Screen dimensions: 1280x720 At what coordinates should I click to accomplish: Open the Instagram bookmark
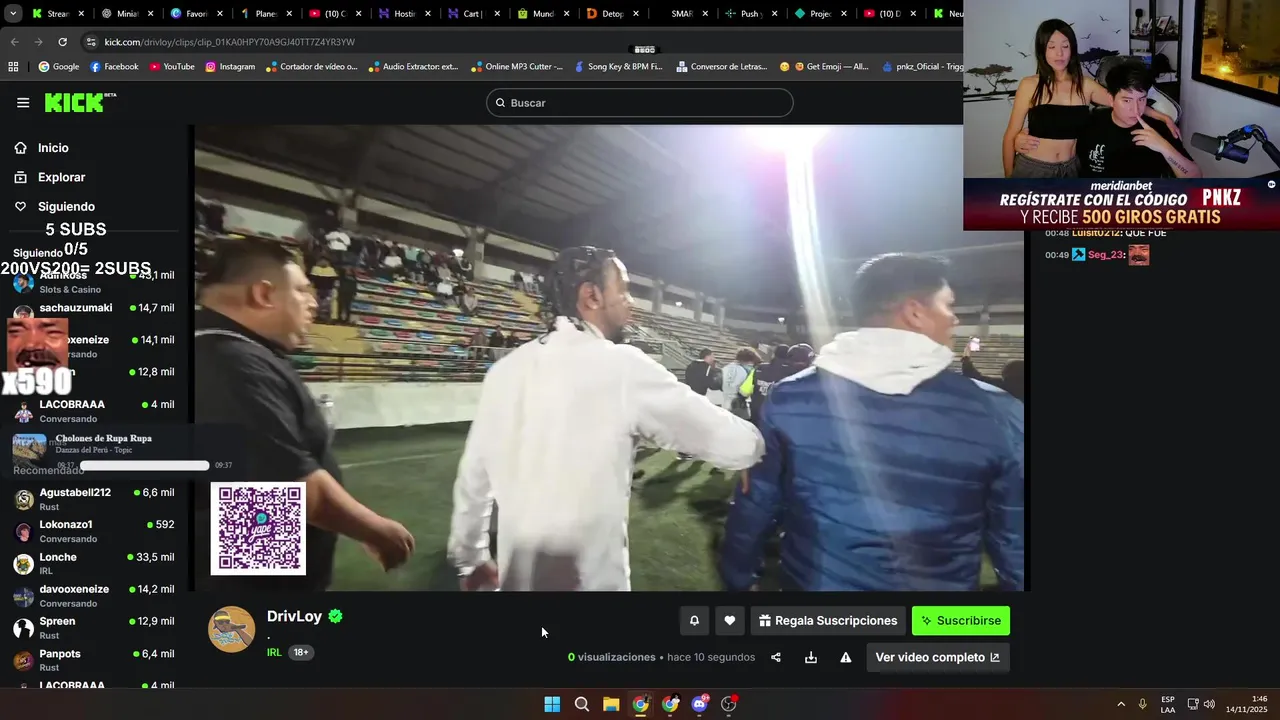coord(230,67)
